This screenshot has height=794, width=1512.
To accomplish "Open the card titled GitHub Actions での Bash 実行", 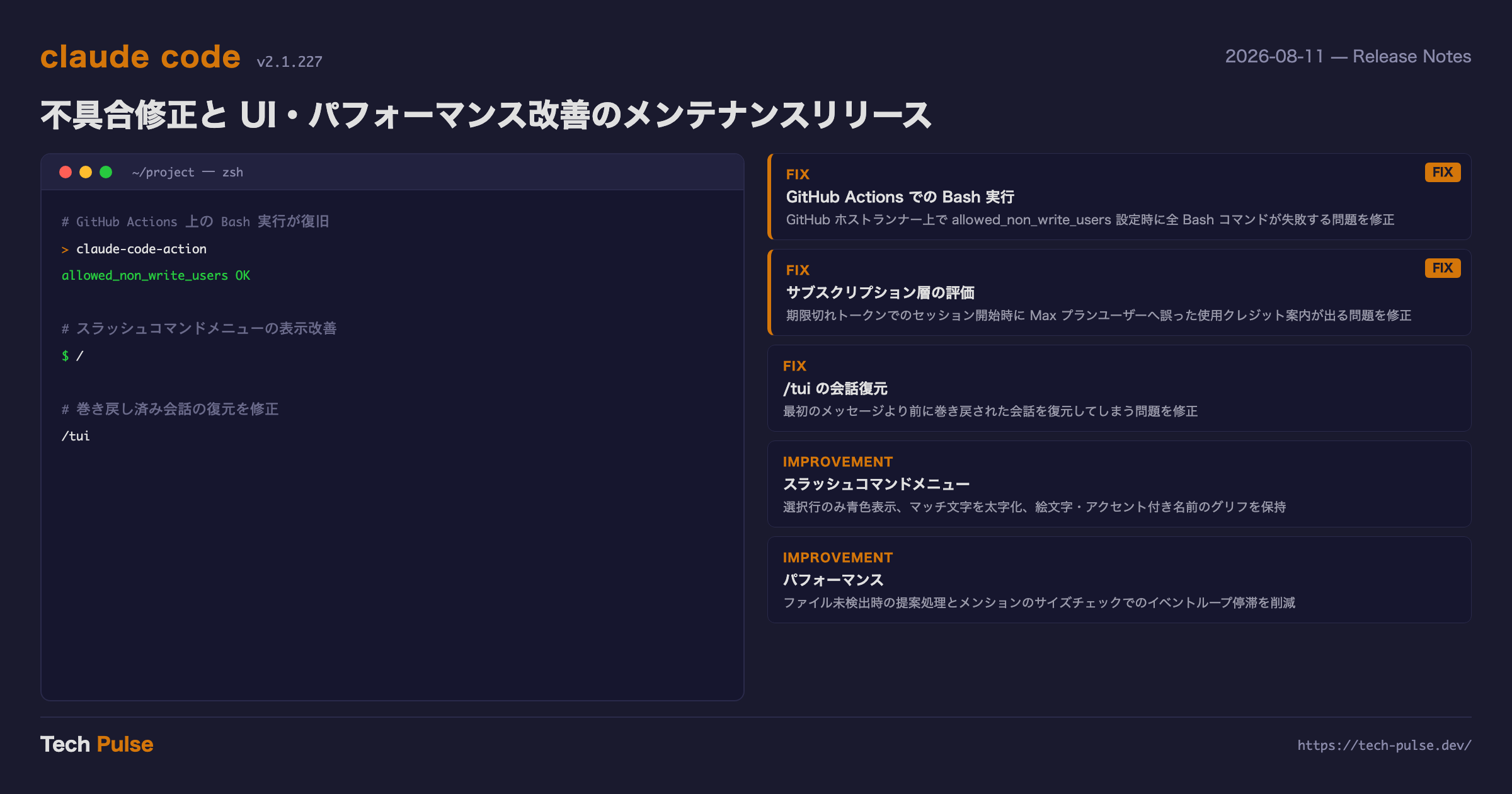I will (1120, 197).
